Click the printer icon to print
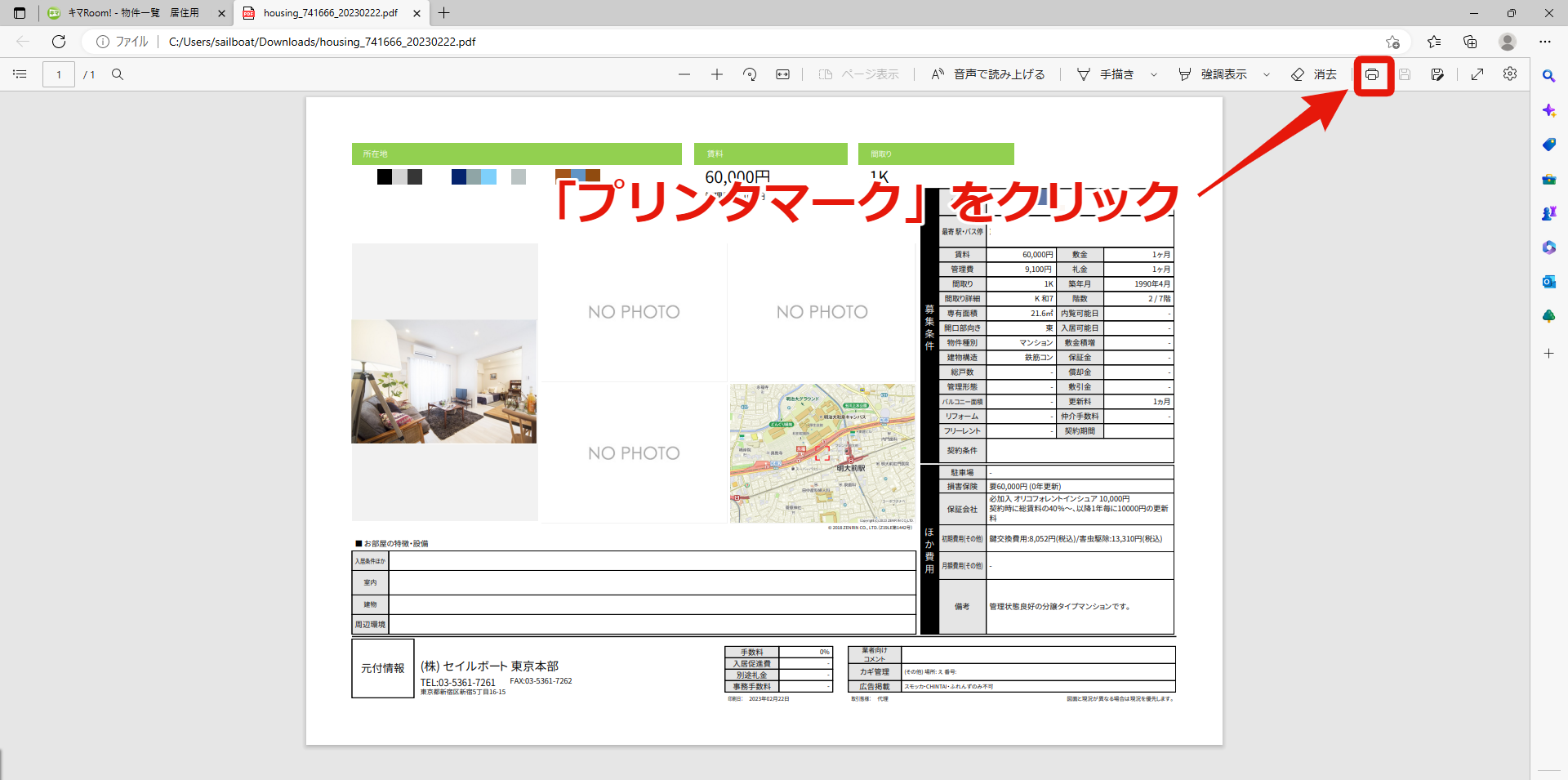The image size is (1568, 780). pos(1372,74)
